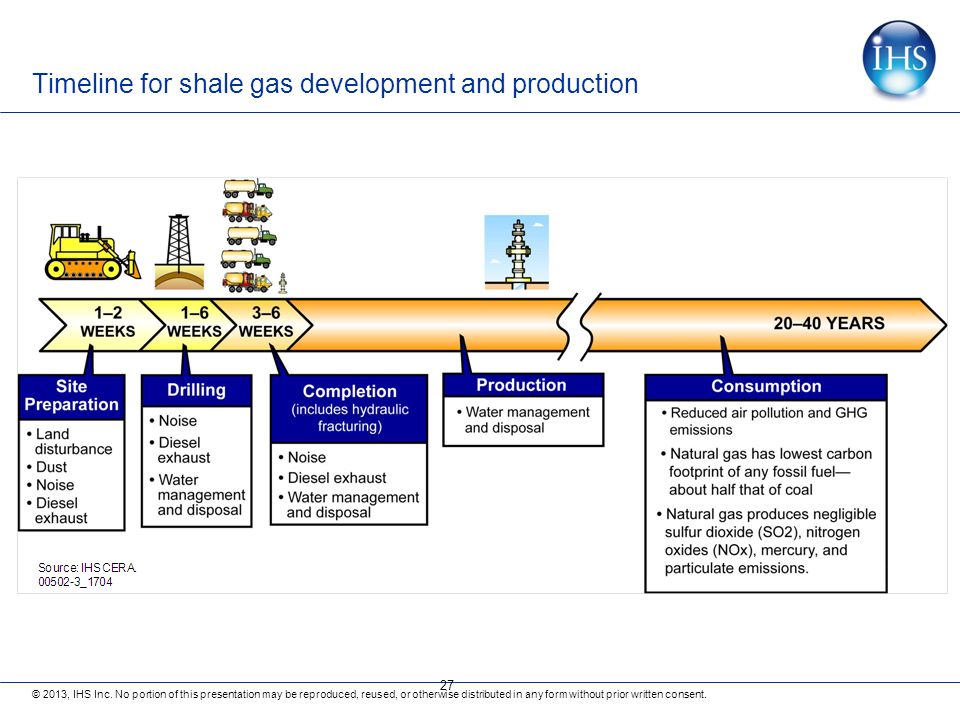This screenshot has width=960, height=720.
Task: Click the Completion header box
Action: 349,408
